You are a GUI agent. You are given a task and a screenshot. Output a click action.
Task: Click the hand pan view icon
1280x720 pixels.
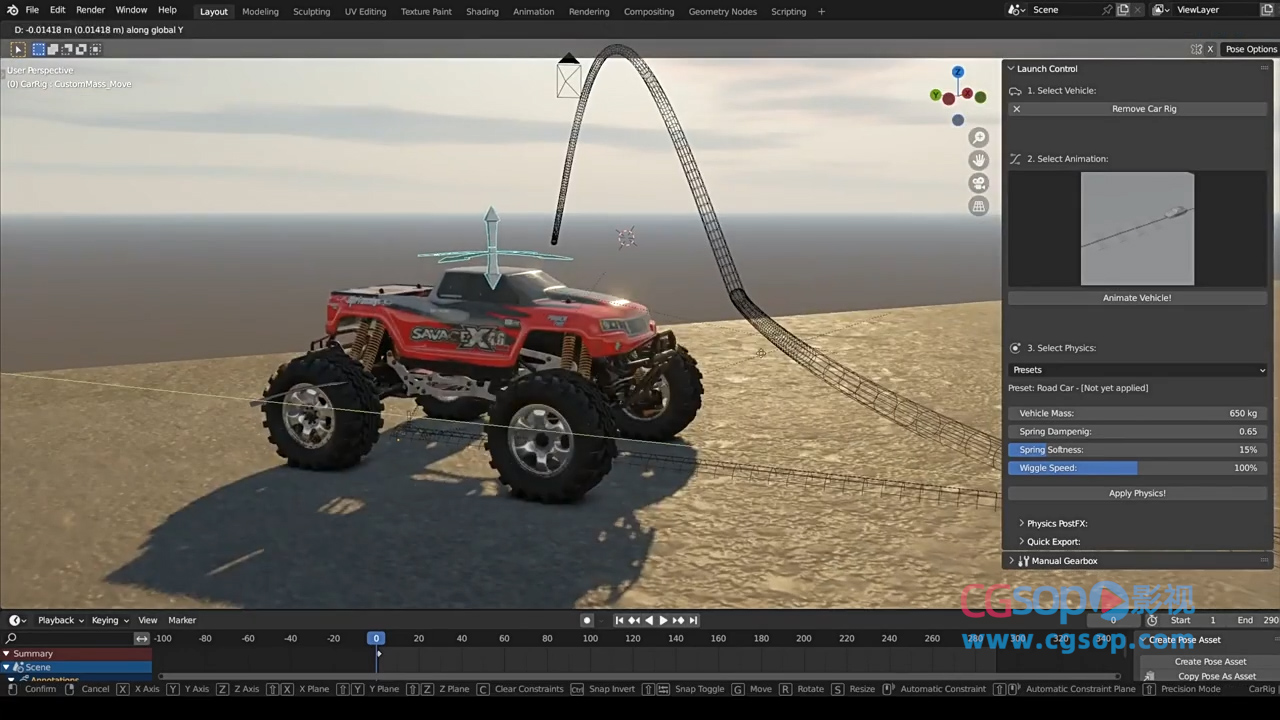pos(979,160)
